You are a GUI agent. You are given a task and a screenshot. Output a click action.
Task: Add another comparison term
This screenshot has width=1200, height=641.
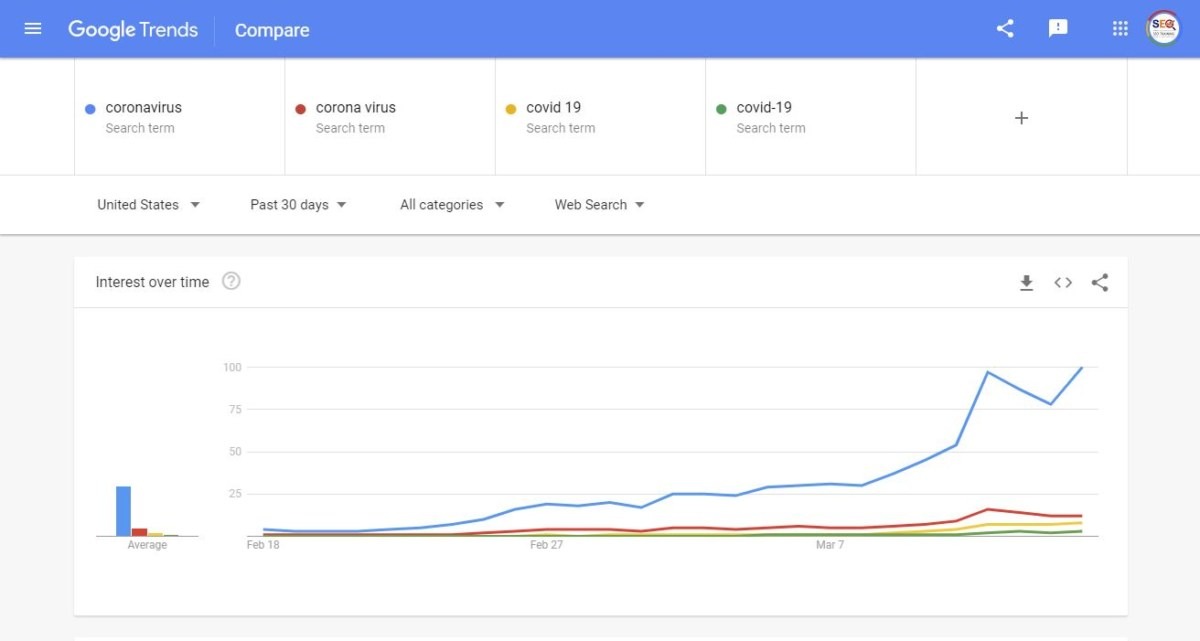point(1021,118)
